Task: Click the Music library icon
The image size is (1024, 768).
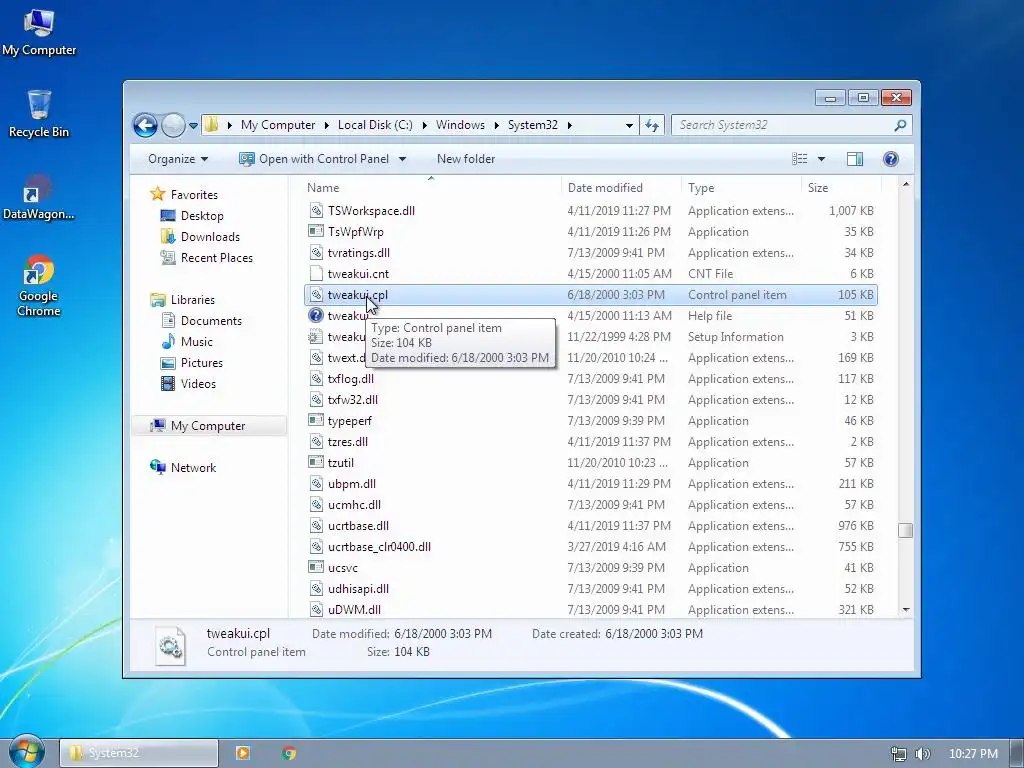Action: point(168,342)
